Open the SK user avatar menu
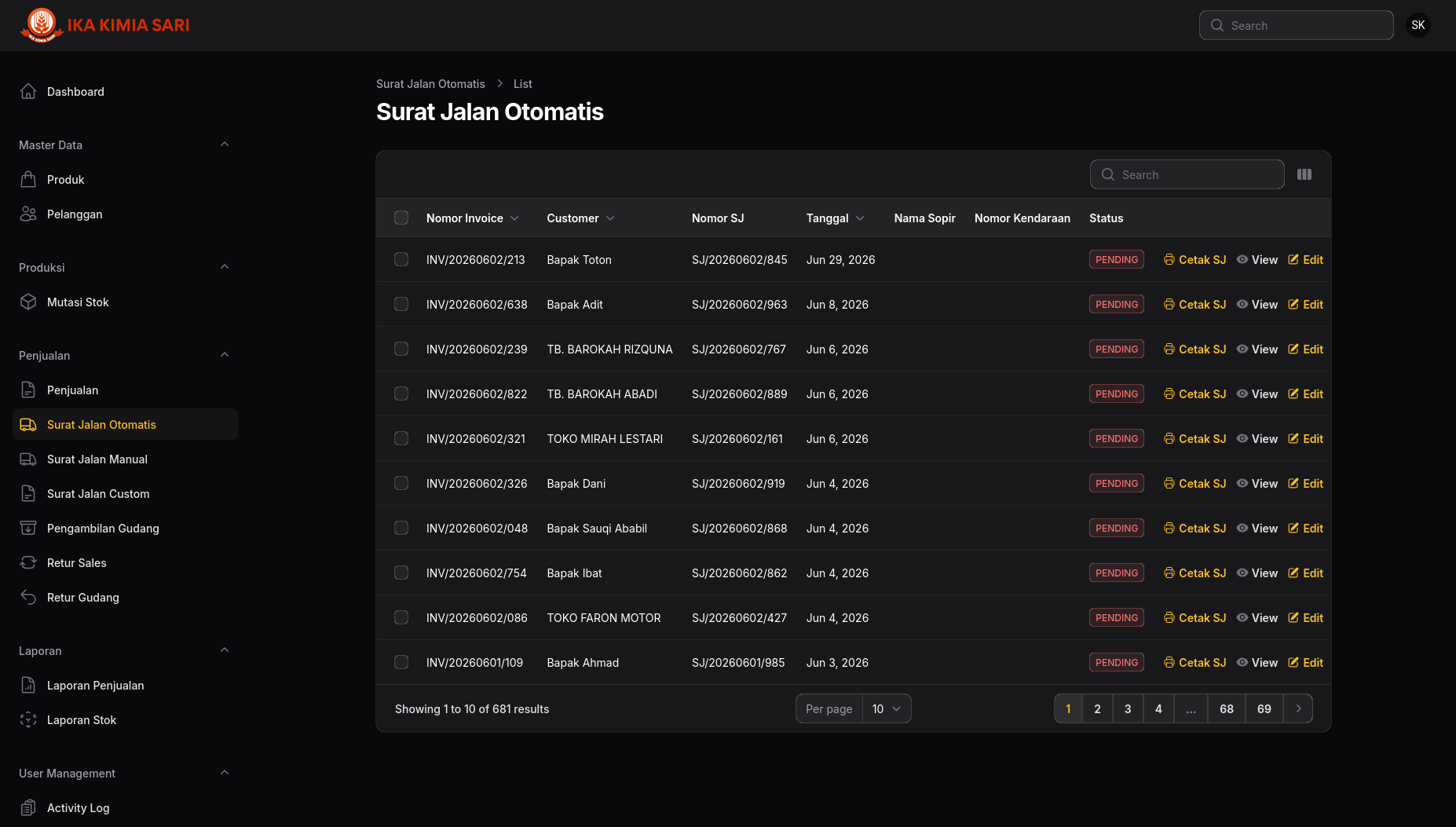This screenshot has width=1456, height=827. (x=1418, y=25)
